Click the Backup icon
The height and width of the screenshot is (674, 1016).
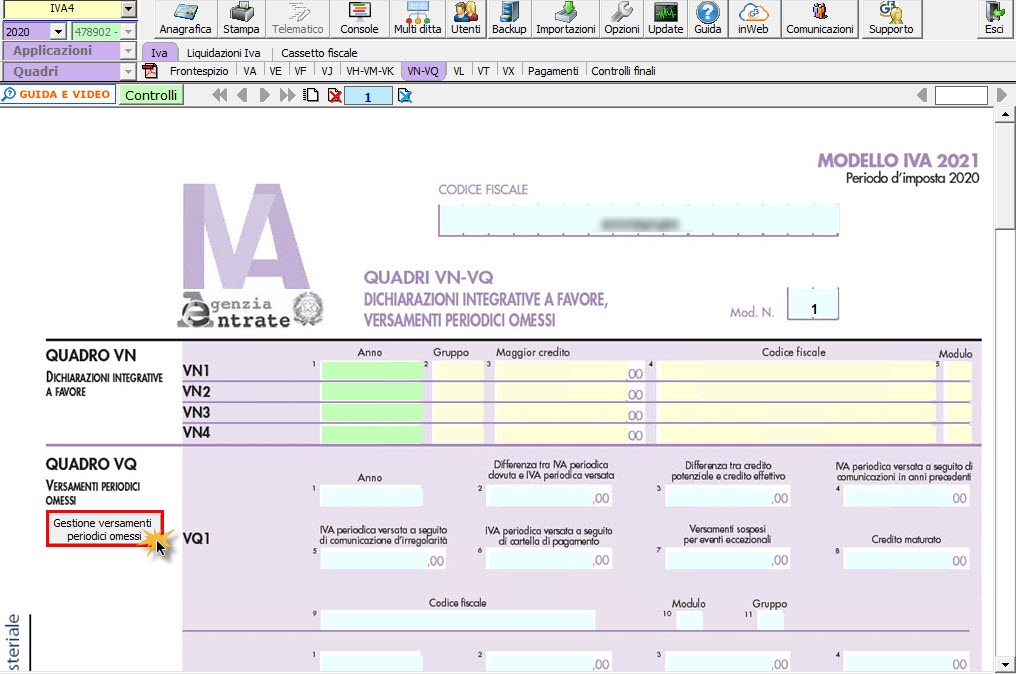509,19
